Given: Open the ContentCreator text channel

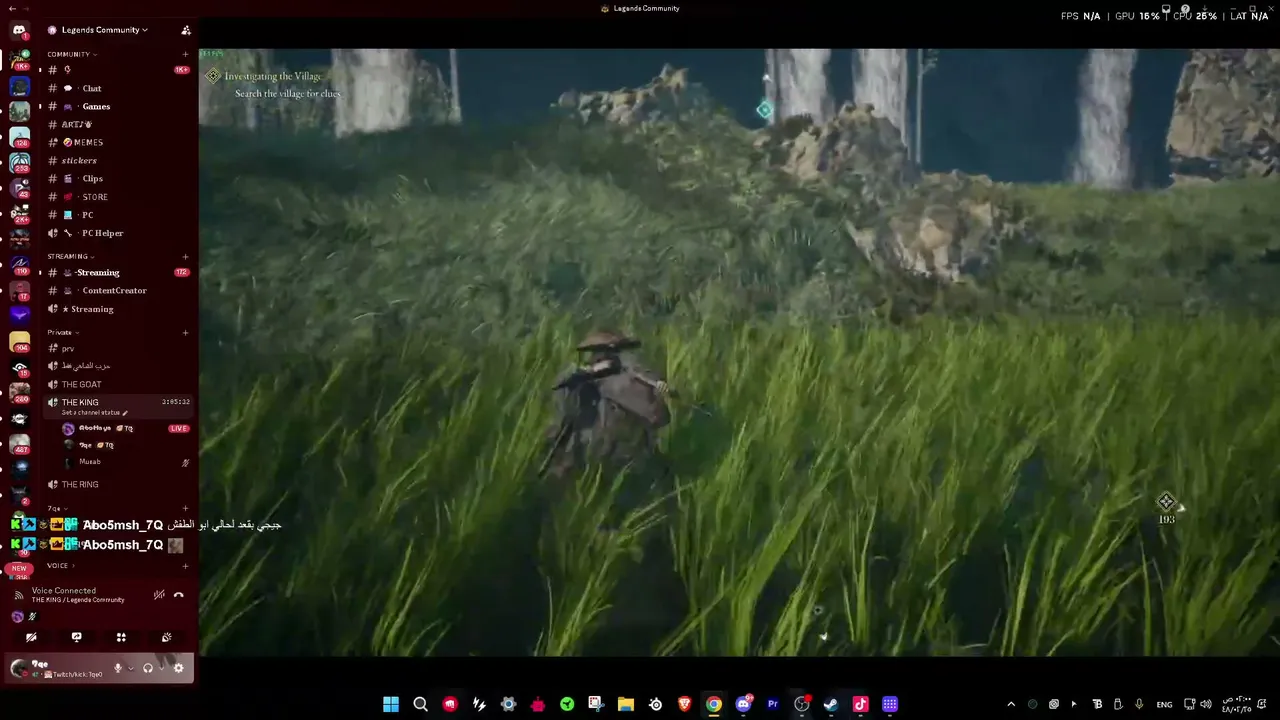Looking at the screenshot, I should coord(118,290).
